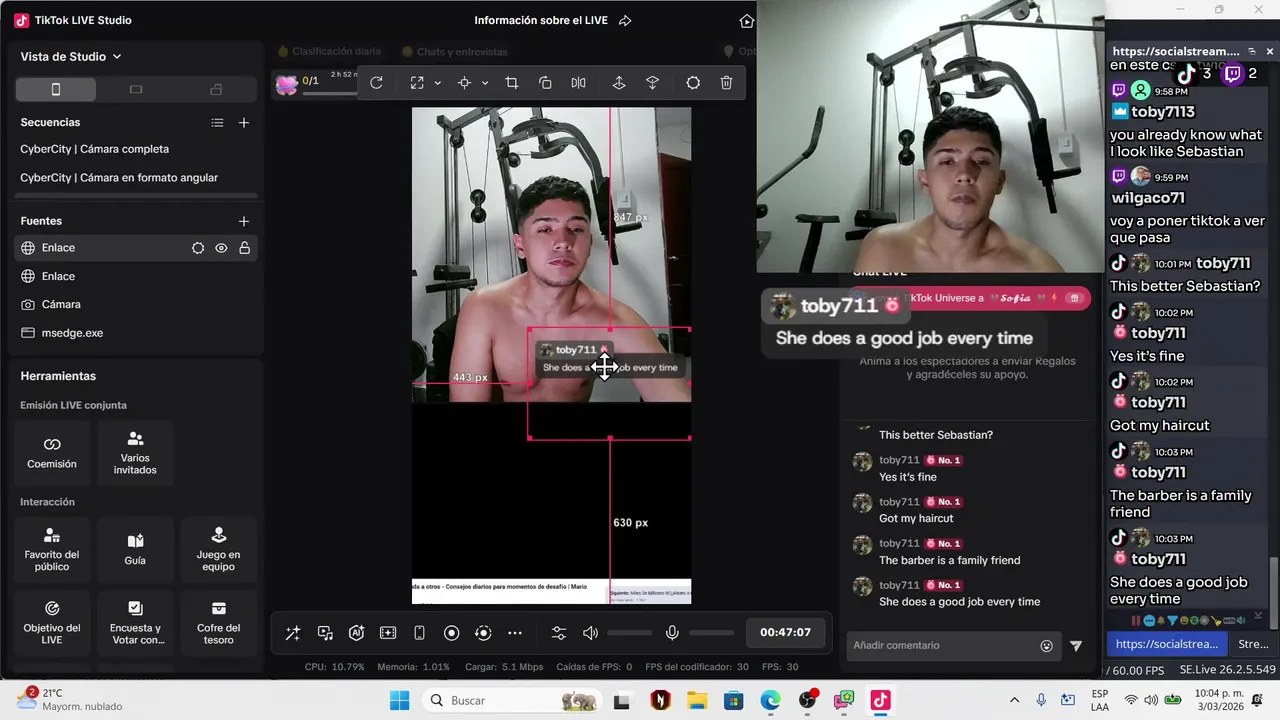
Task: Open Juego en equipo tool
Action: pos(218,549)
